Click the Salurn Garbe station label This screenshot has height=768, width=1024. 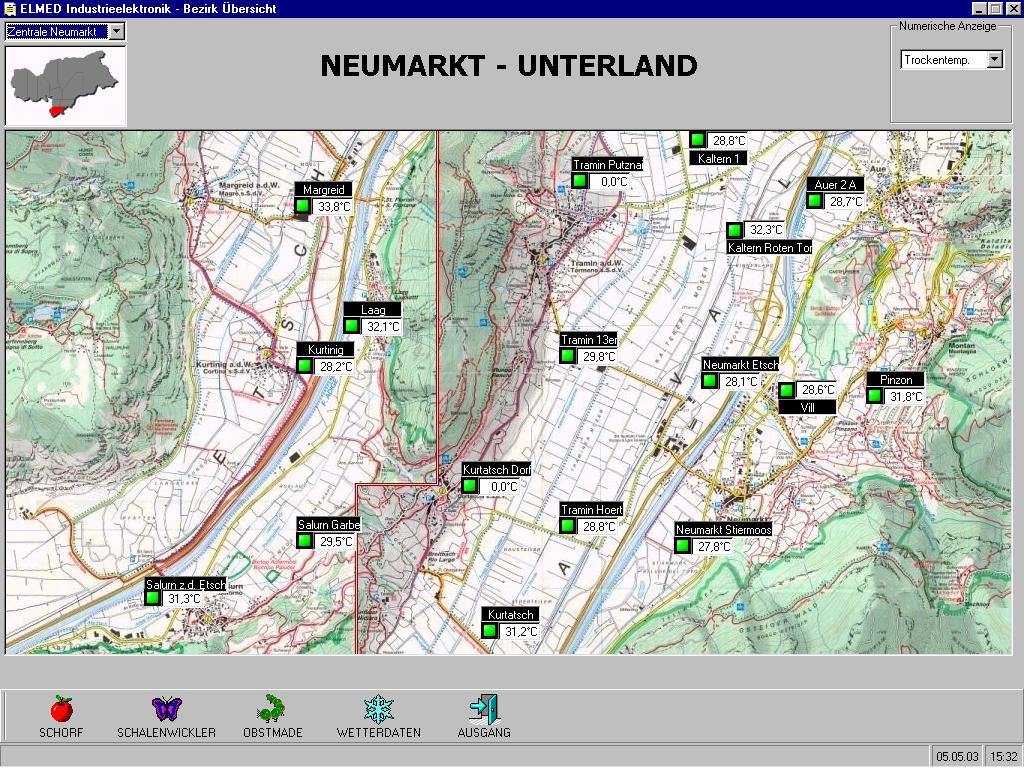(x=328, y=524)
